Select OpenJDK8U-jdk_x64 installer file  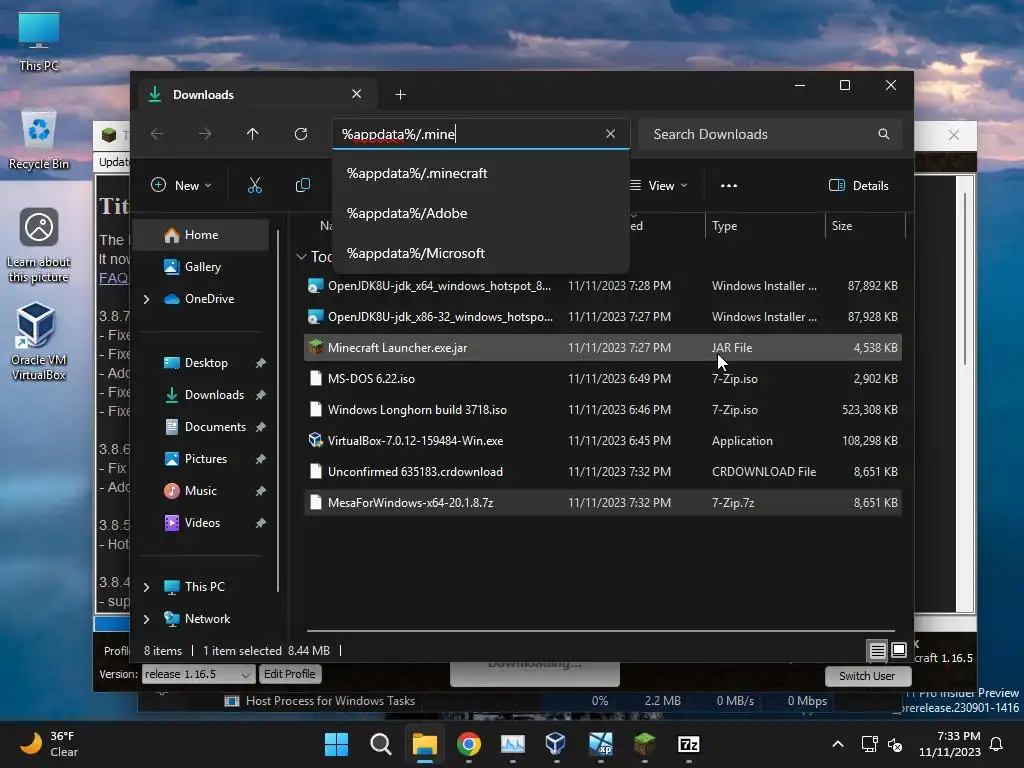(x=603, y=286)
